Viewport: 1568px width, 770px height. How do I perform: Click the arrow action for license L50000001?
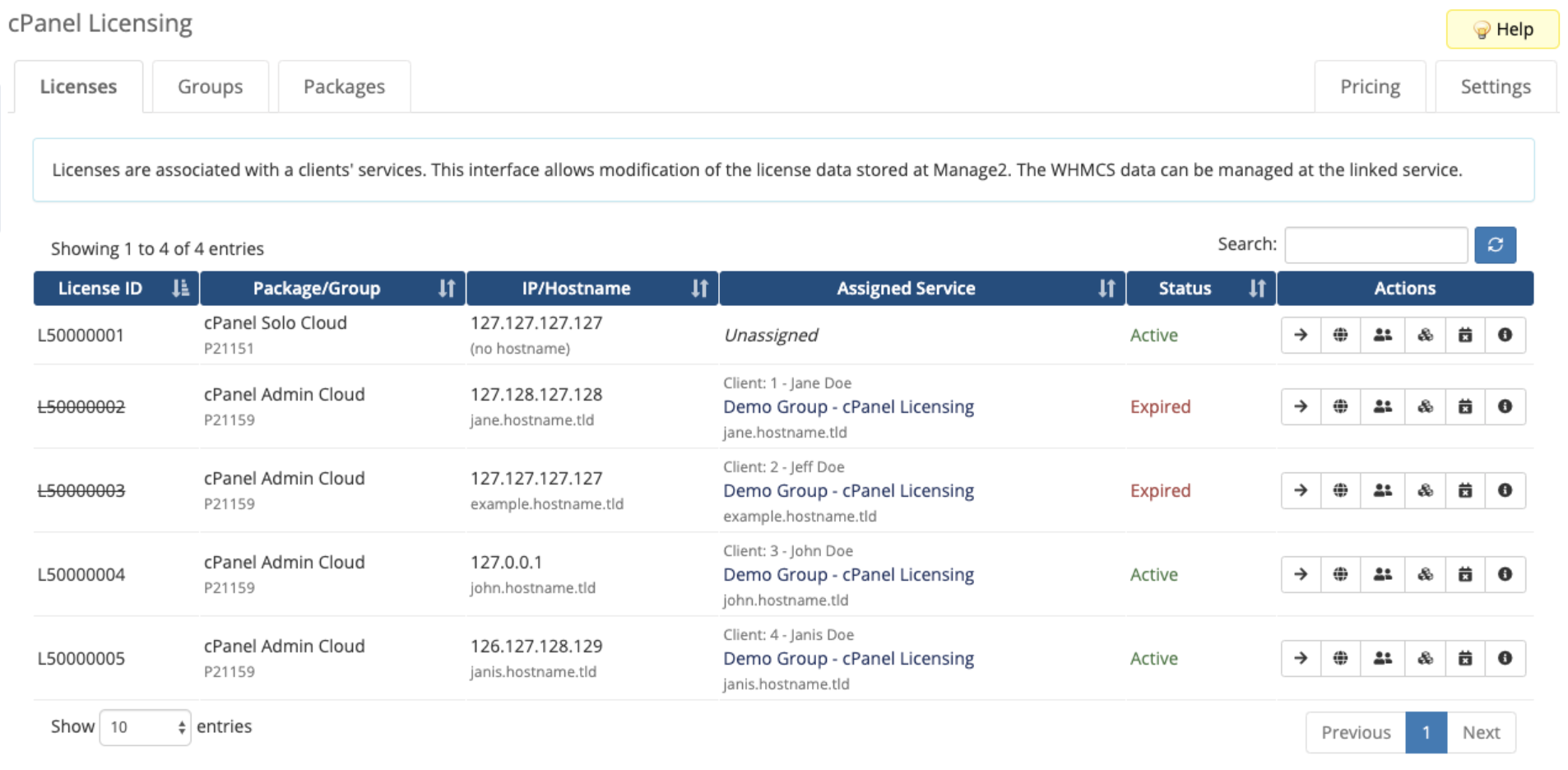[1301, 335]
